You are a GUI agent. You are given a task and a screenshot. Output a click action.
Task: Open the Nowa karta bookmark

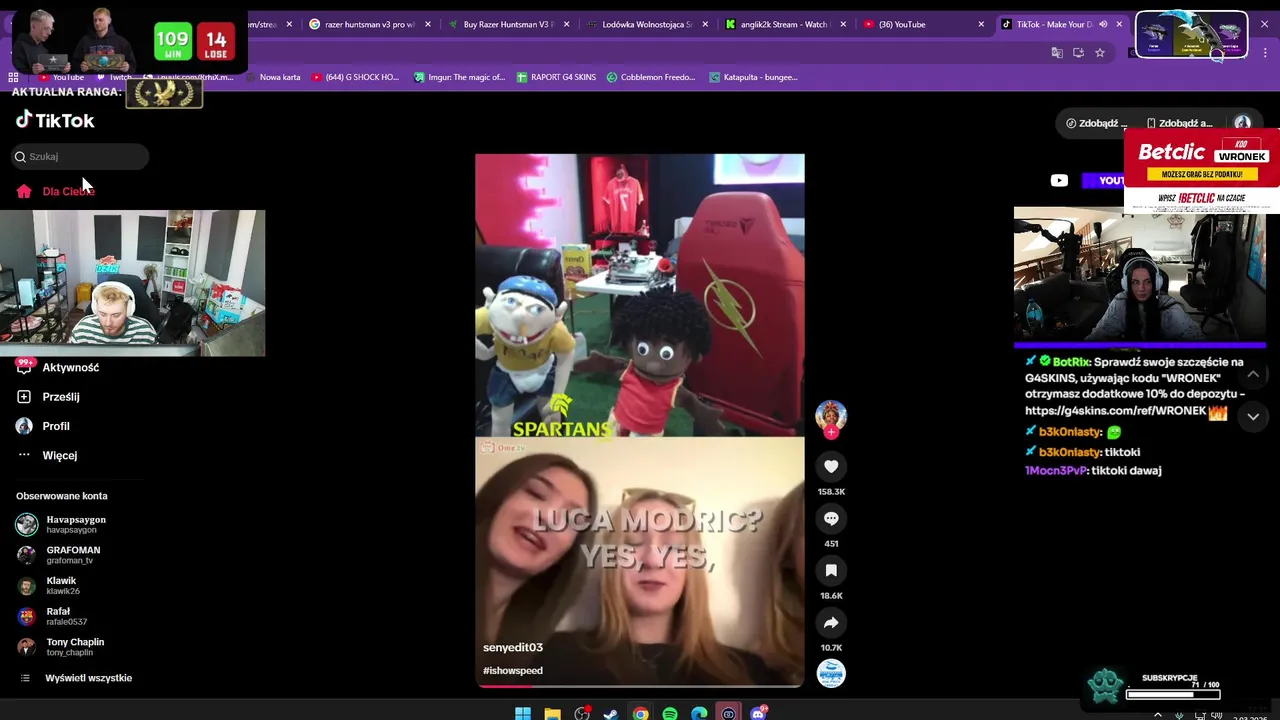[x=272, y=77]
